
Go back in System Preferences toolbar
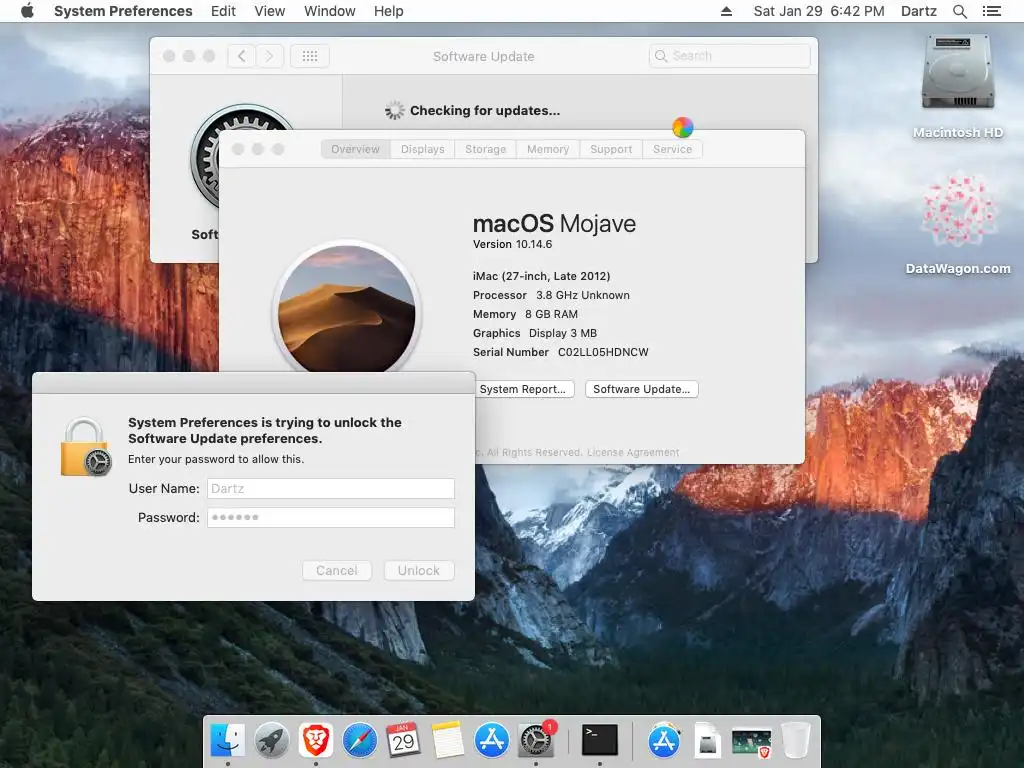pyautogui.click(x=242, y=56)
